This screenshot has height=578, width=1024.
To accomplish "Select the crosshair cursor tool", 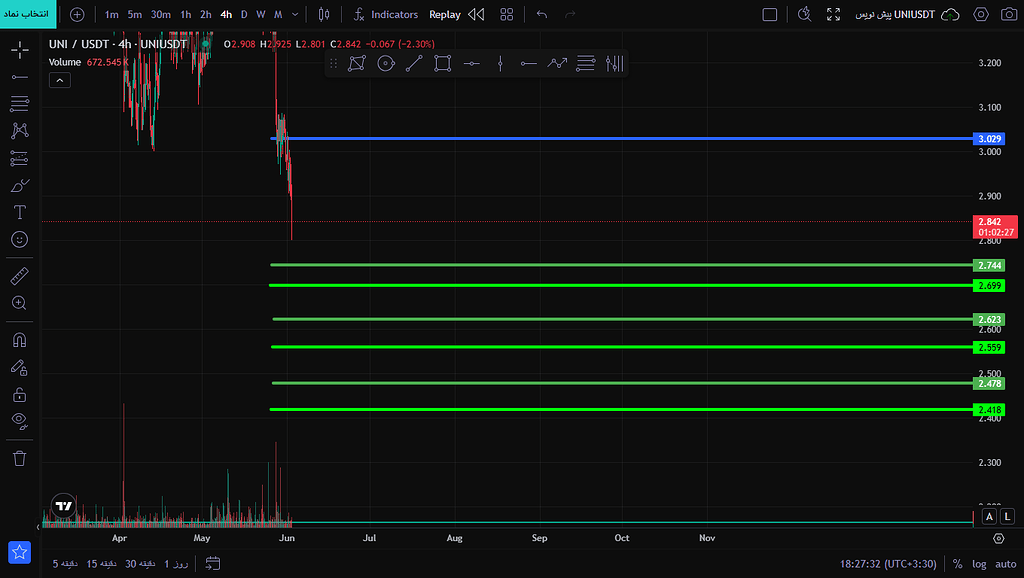I will 20,50.
